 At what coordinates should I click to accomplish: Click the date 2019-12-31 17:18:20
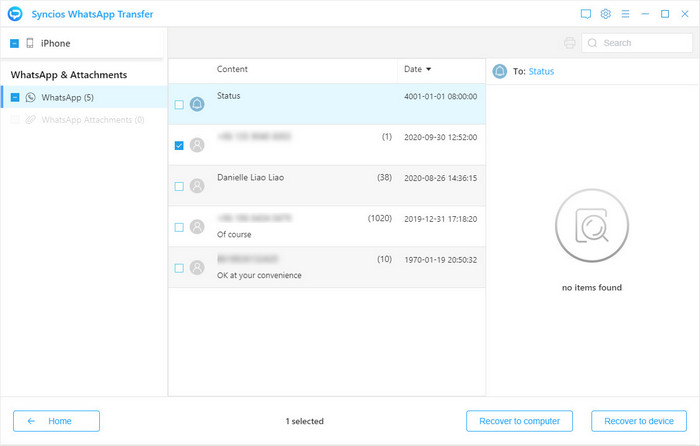click(x=440, y=219)
